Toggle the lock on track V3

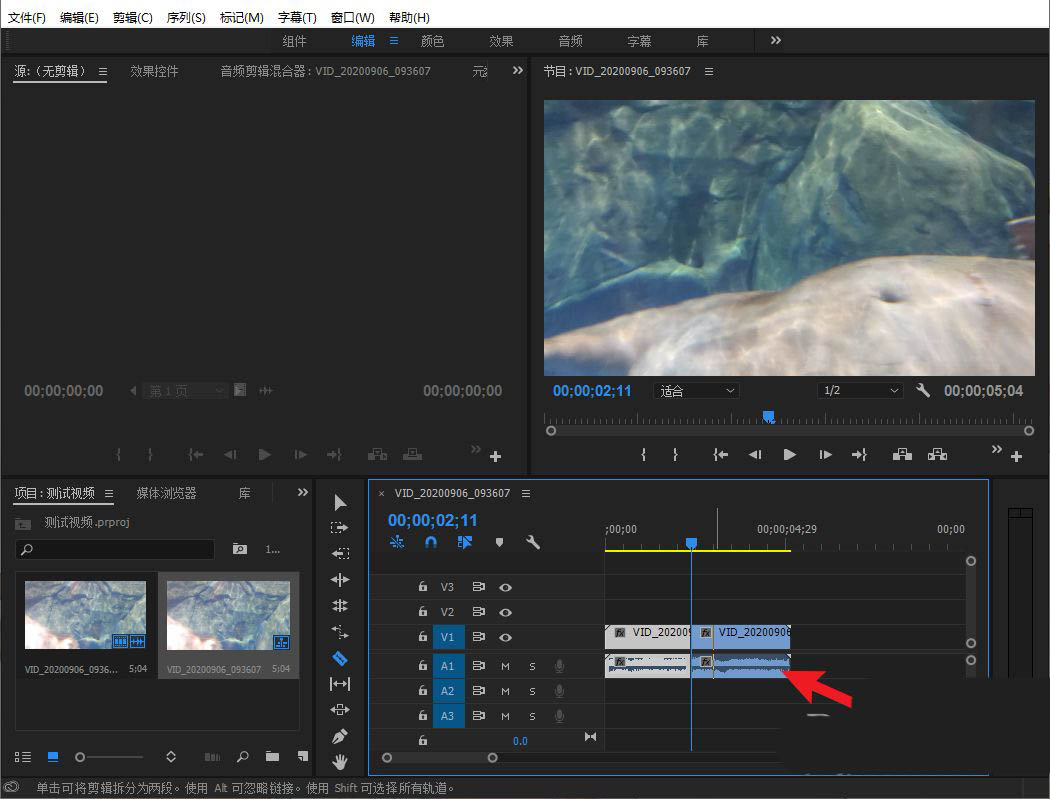click(x=423, y=587)
